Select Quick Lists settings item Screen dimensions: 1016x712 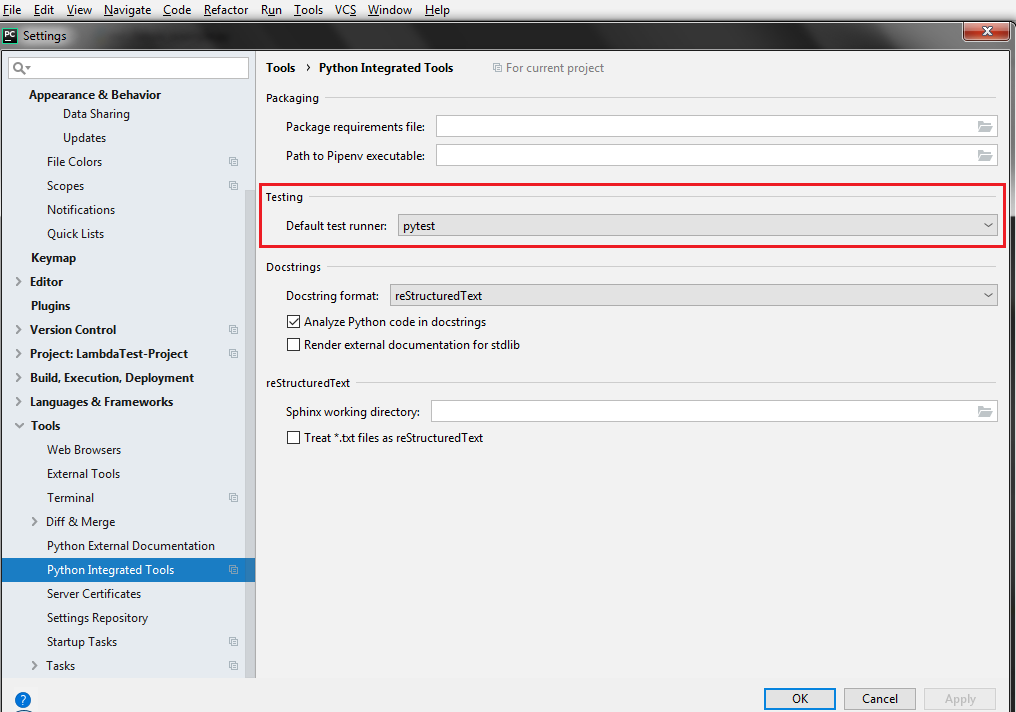(x=75, y=234)
